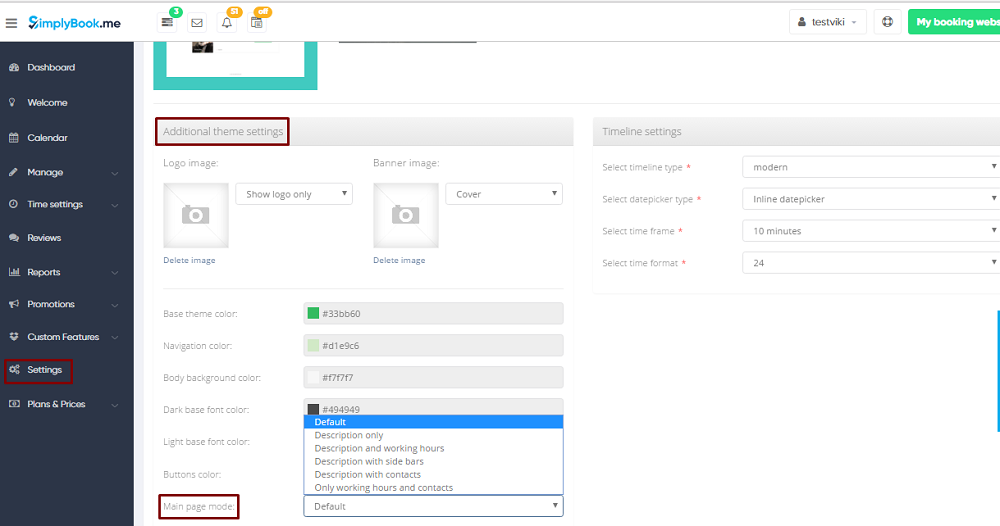Choose 'Description and working hours' option
Viewport: 1000px width, 526px height.
point(379,448)
